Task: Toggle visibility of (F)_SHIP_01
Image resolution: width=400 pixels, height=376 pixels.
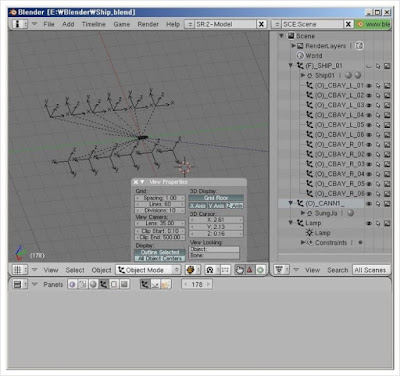Action: pyautogui.click(x=369, y=66)
